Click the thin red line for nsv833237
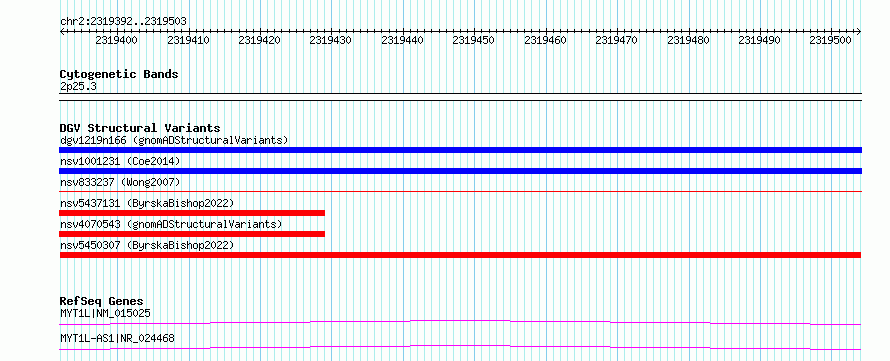The image size is (890, 361). click(x=460, y=192)
